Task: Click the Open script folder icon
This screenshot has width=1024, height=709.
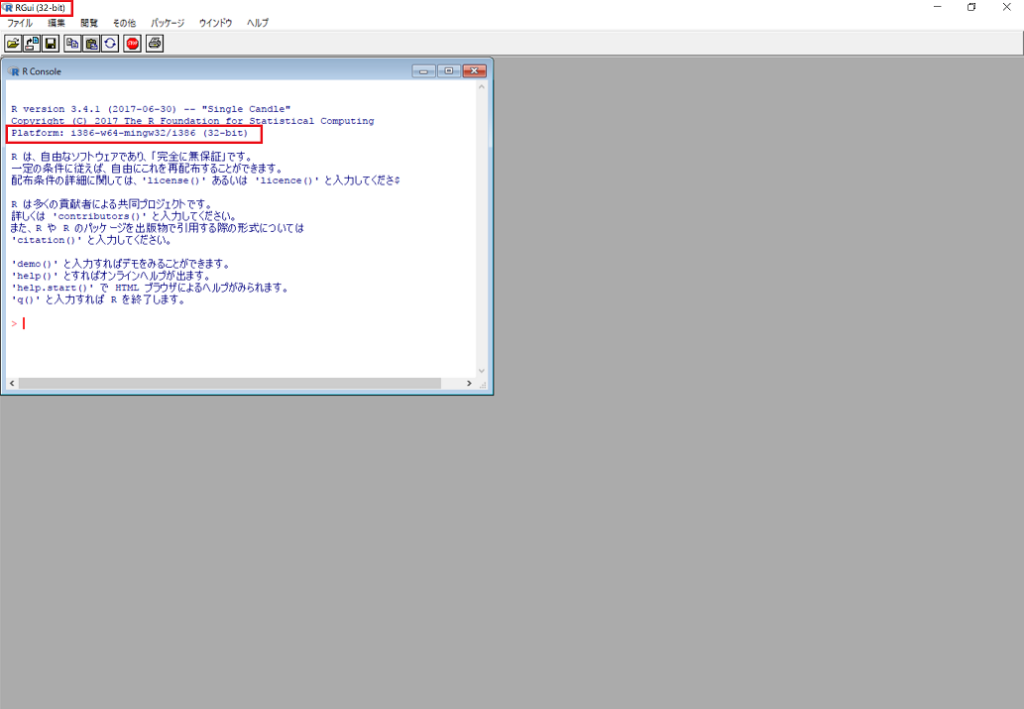Action: [13, 43]
